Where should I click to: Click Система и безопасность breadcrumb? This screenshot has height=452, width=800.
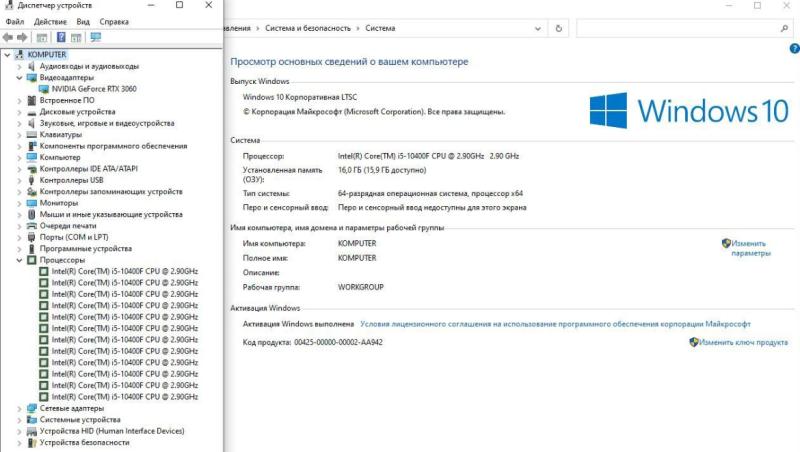308,28
